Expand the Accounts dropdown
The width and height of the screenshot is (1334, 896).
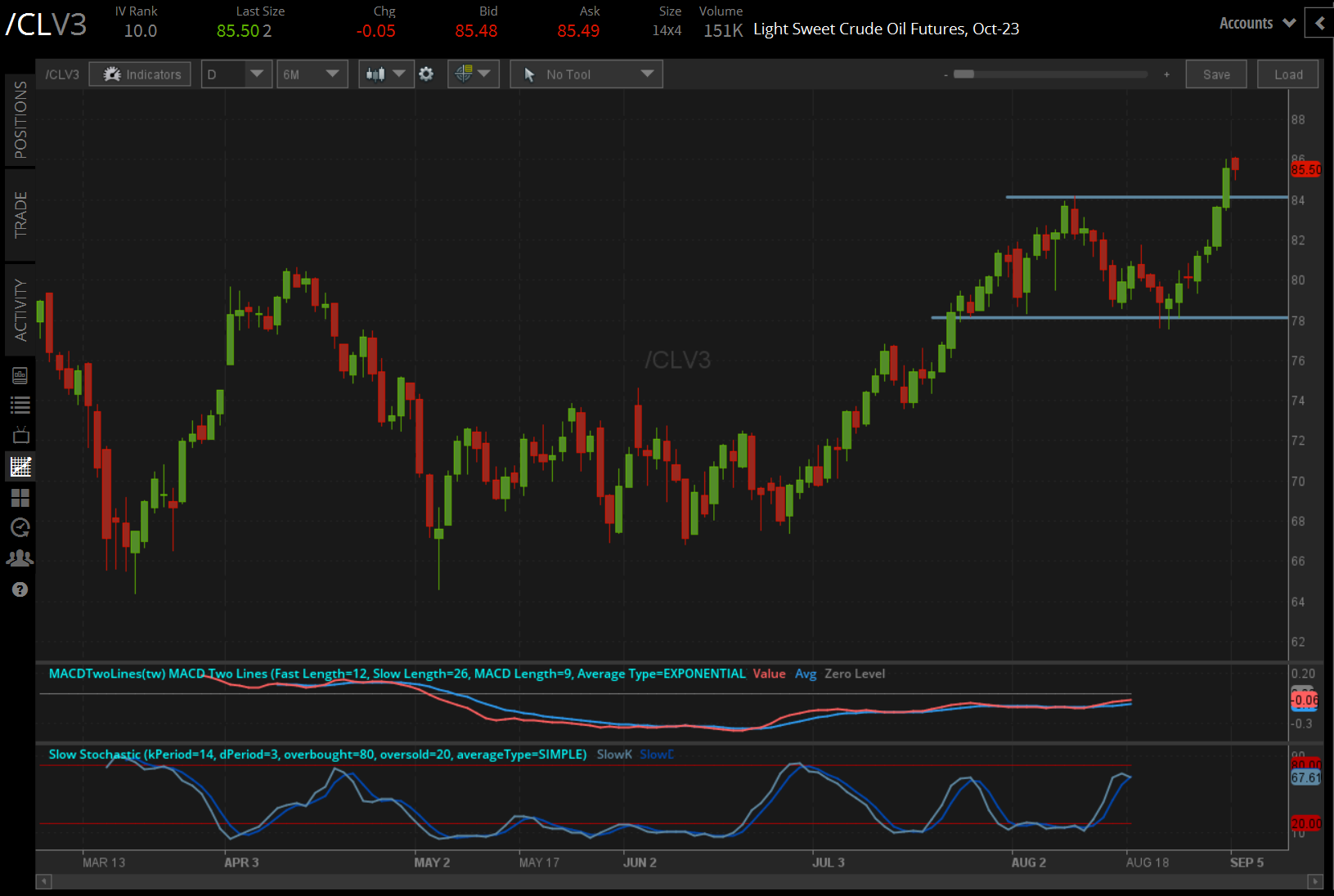pos(1257,23)
